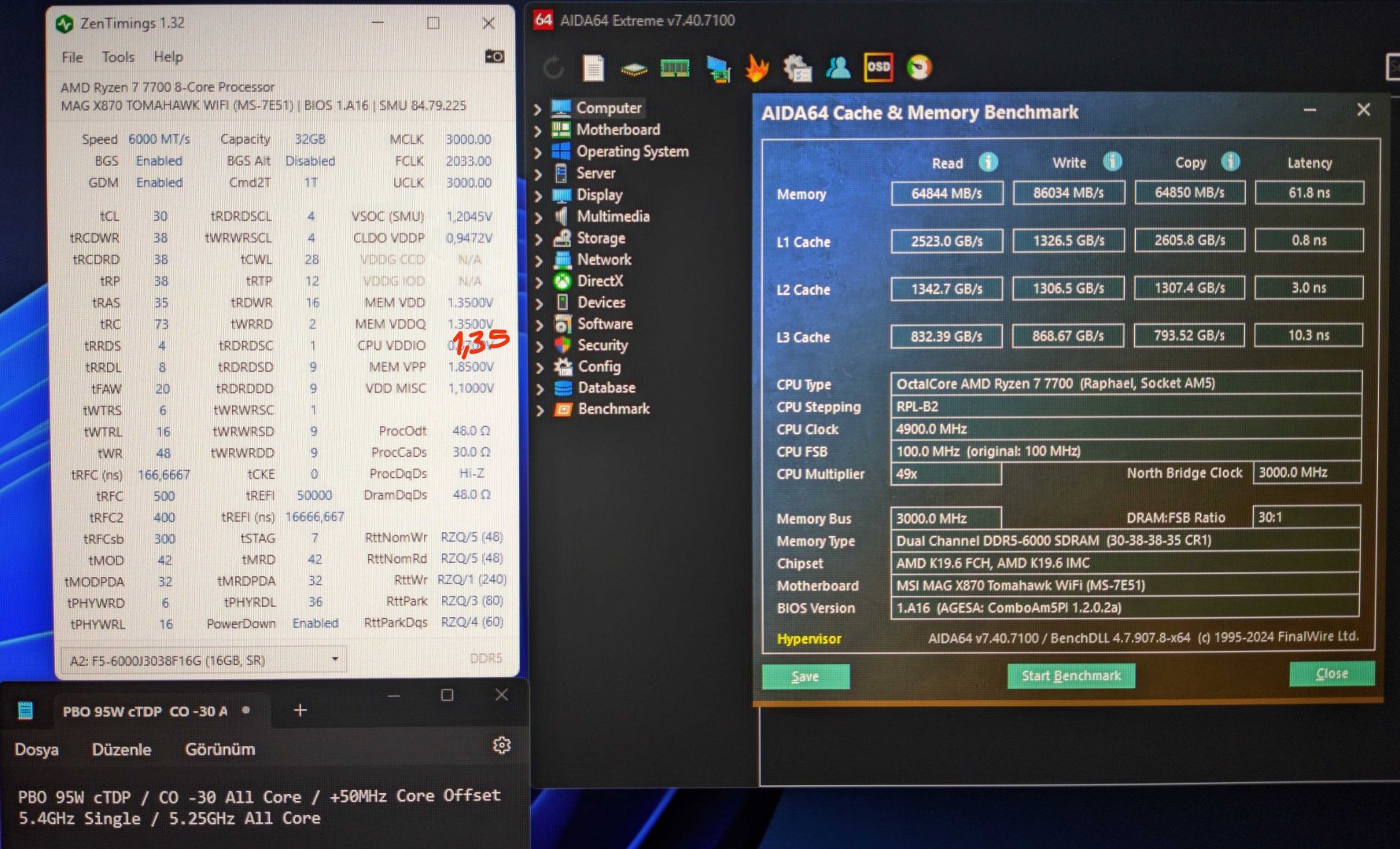
Task: Click the AIDA64 refresh toolbar icon
Action: (554, 68)
